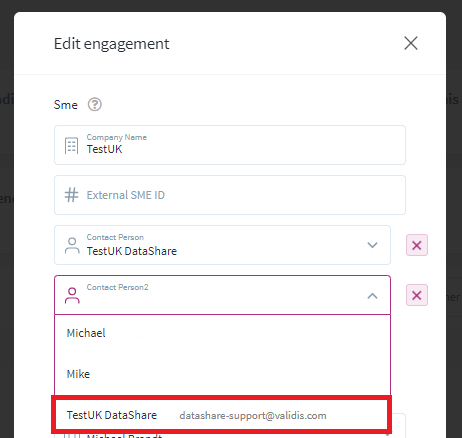Click the Sme section label
The width and height of the screenshot is (462, 438).
click(x=66, y=105)
